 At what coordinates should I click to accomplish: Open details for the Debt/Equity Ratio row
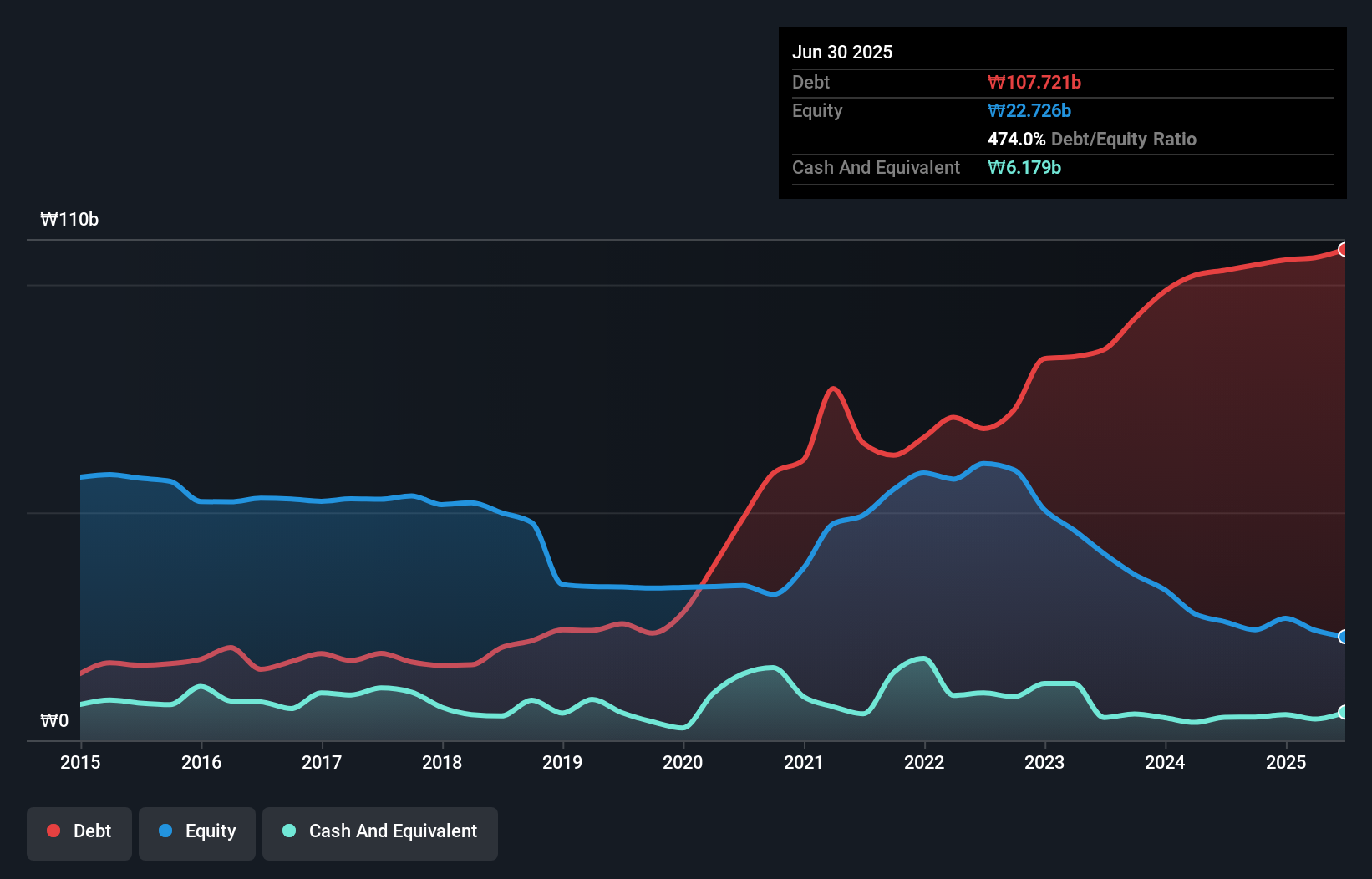coord(1091,139)
